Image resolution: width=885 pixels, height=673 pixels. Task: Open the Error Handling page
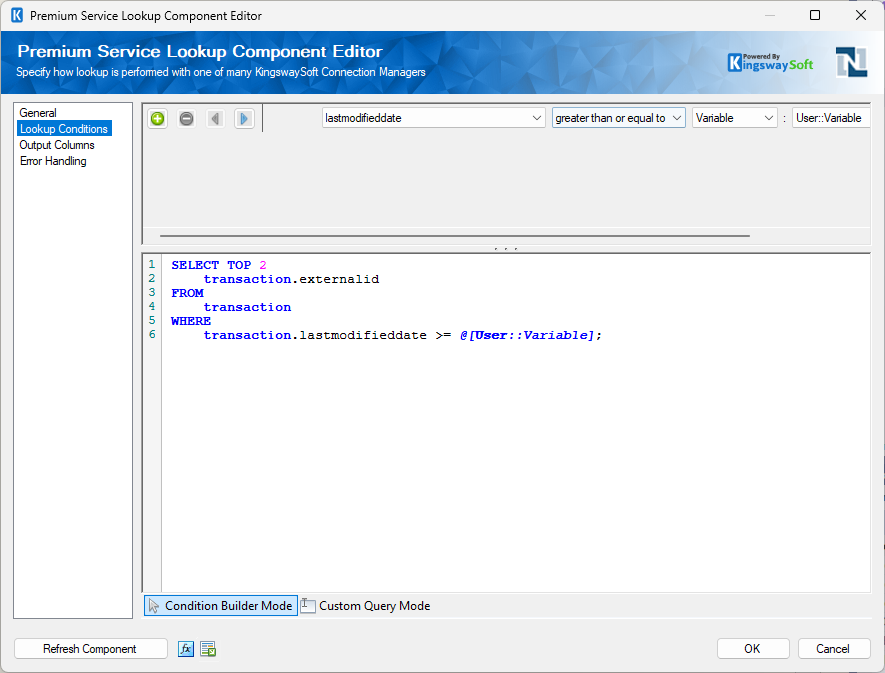click(x=53, y=161)
